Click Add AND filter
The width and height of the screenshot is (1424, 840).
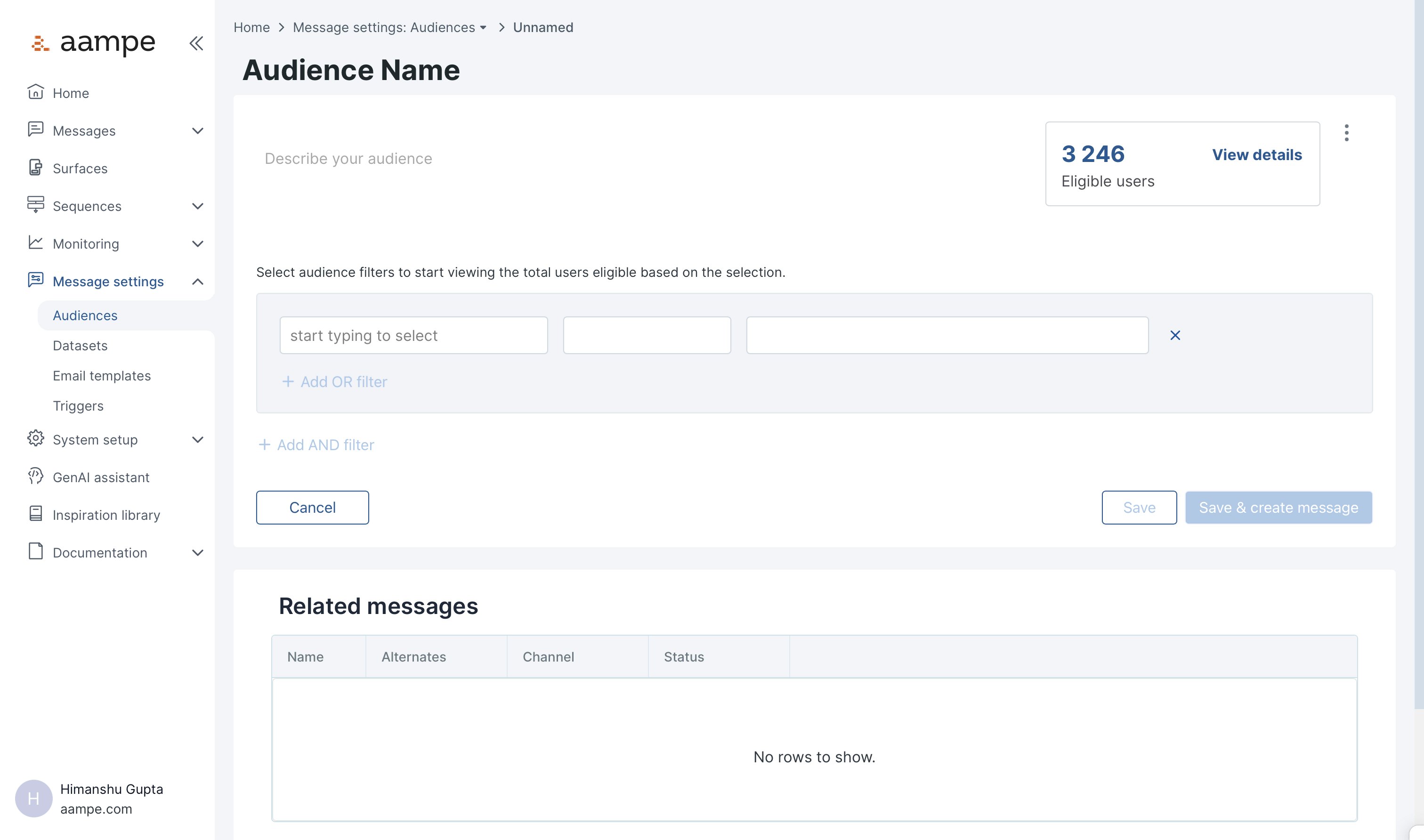316,445
